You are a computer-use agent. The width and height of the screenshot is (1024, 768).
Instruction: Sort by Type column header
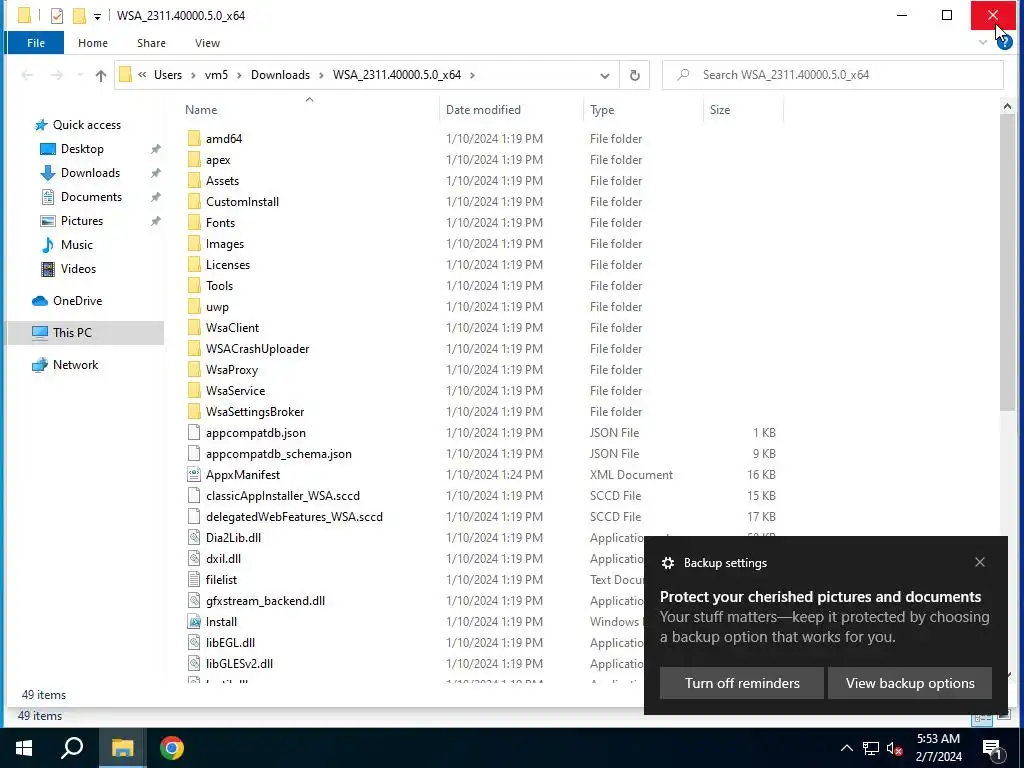pyautogui.click(x=643, y=110)
